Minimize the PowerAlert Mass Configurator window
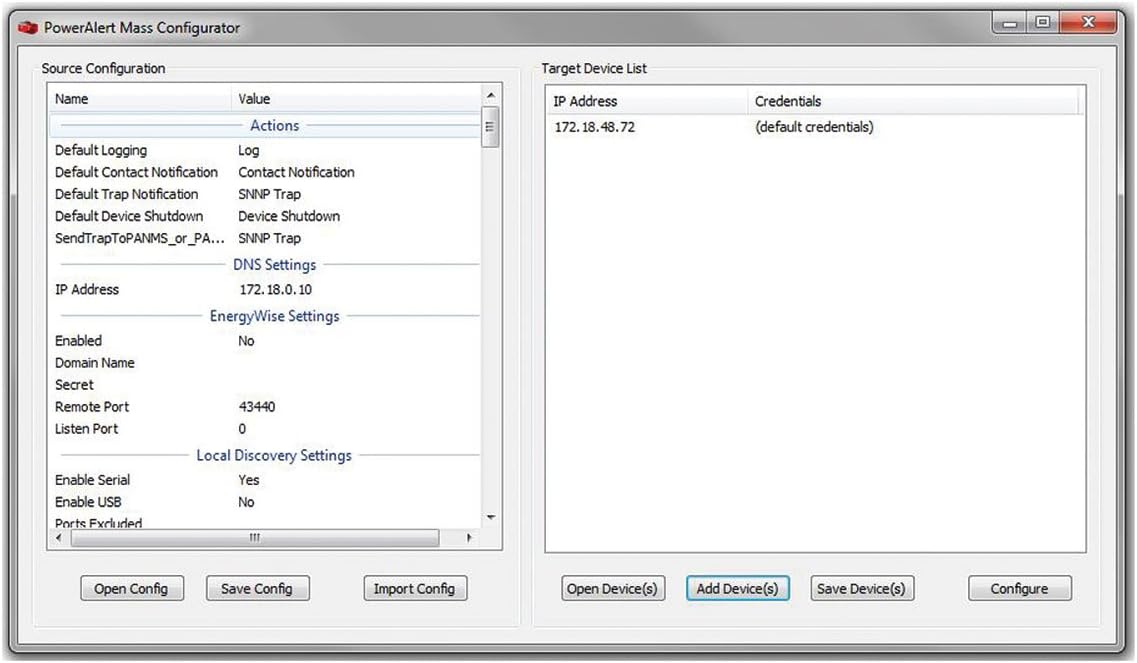The image size is (1137, 663). click(1009, 23)
